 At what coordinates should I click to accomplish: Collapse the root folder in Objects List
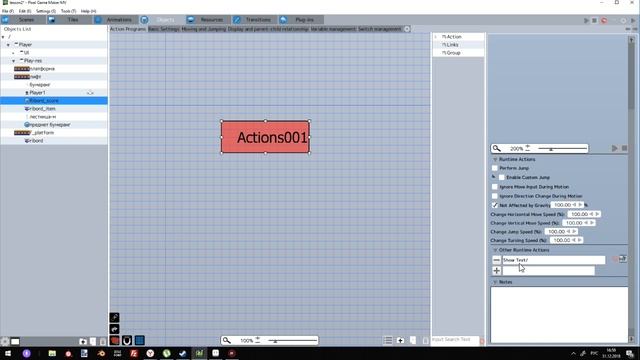click(x=3, y=37)
